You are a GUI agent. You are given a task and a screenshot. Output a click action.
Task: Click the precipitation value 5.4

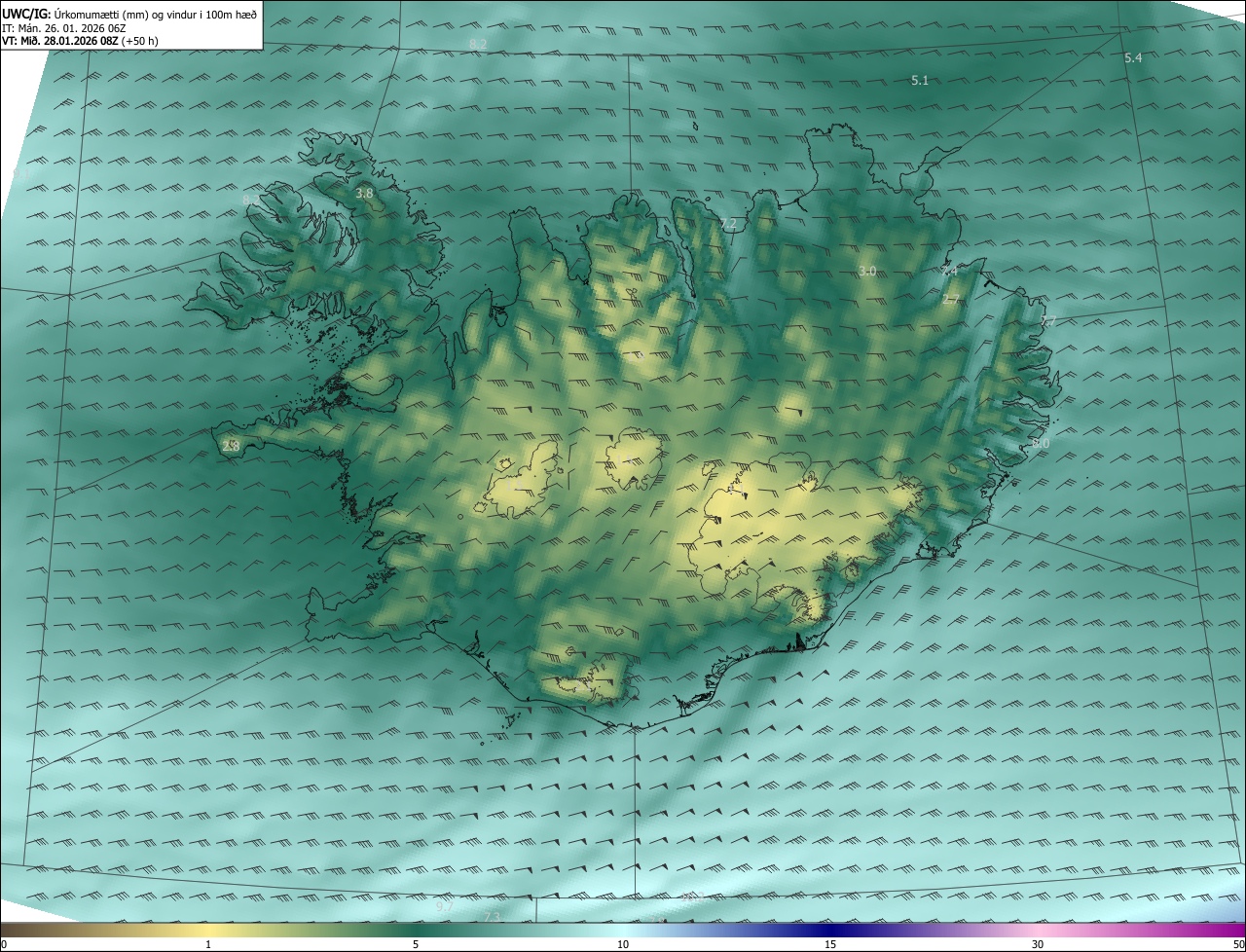tap(1133, 58)
